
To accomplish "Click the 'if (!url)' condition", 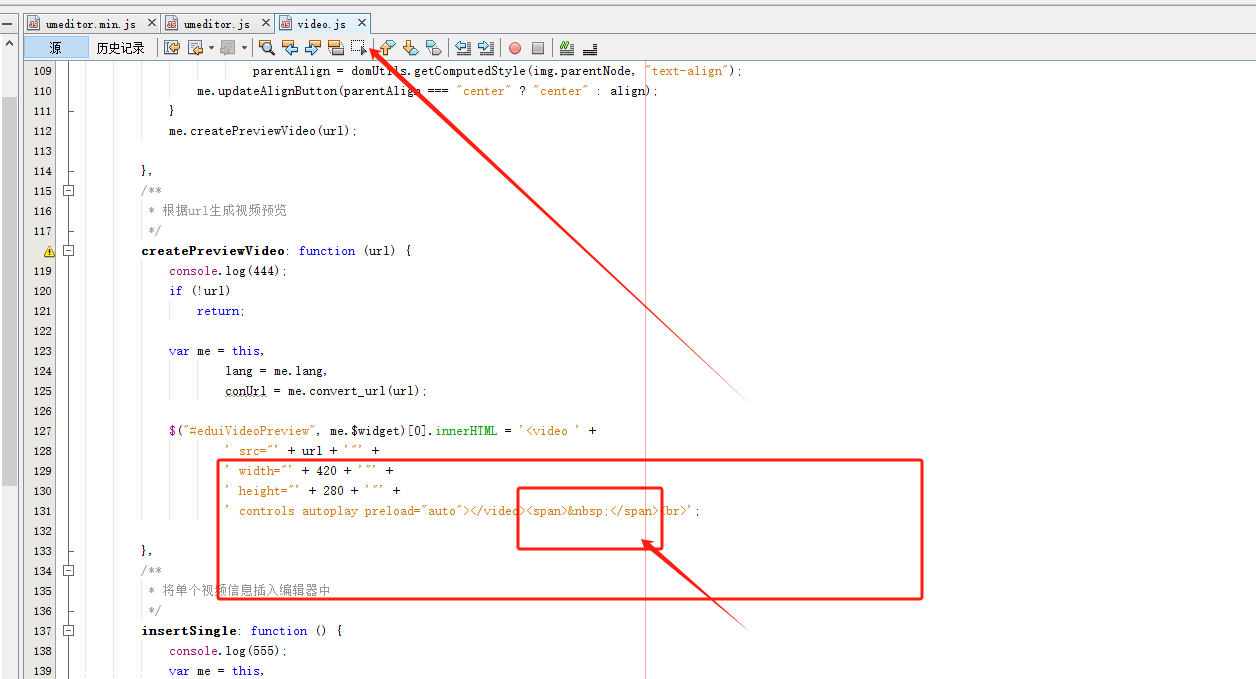I will (200, 291).
